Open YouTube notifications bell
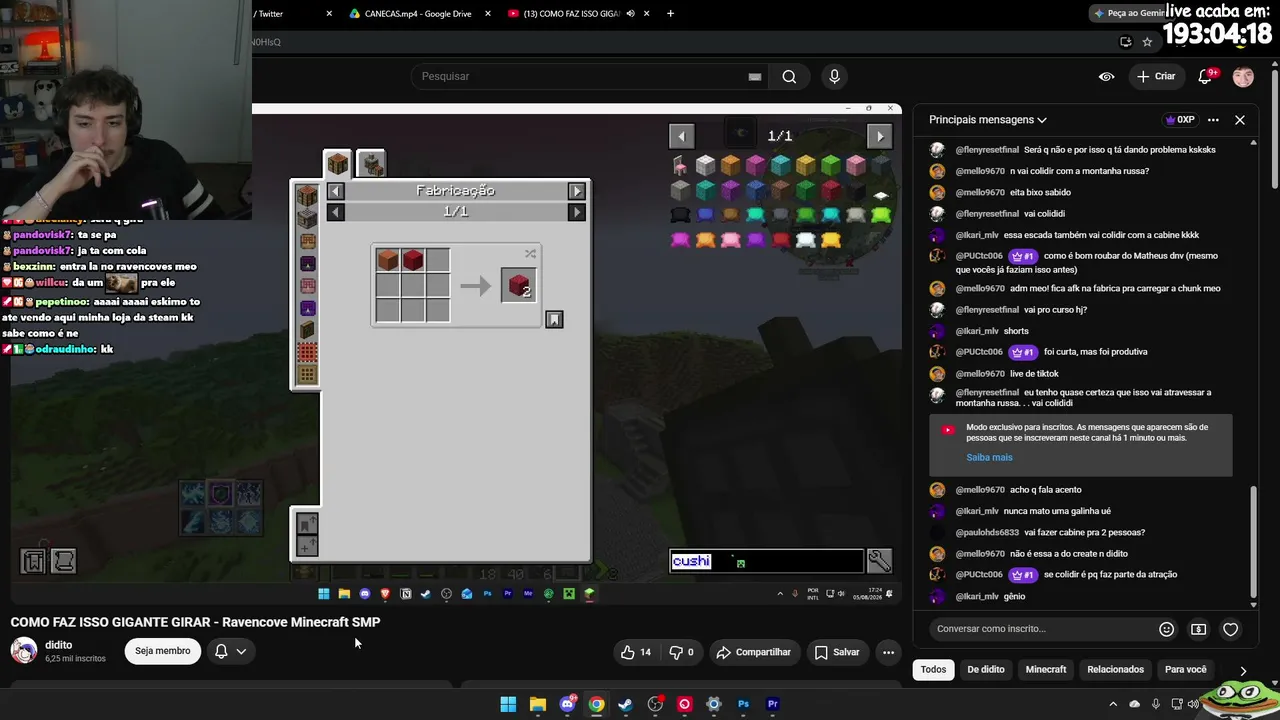 (1206, 77)
